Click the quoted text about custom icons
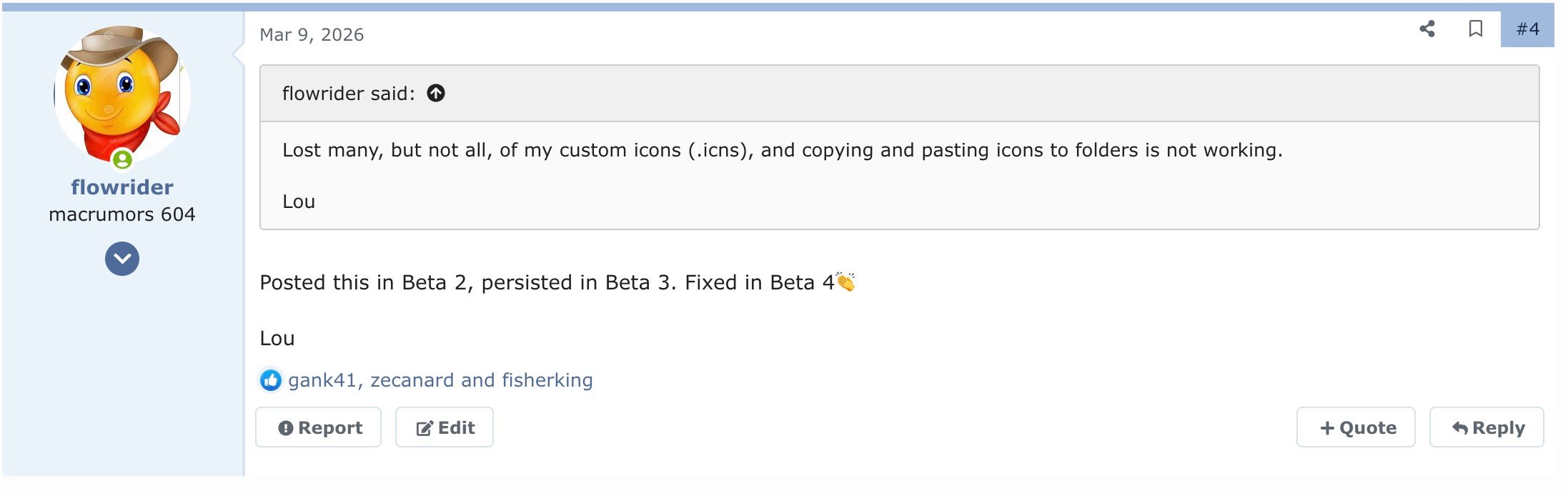Image resolution: width=1568 pixels, height=496 pixels. click(783, 150)
